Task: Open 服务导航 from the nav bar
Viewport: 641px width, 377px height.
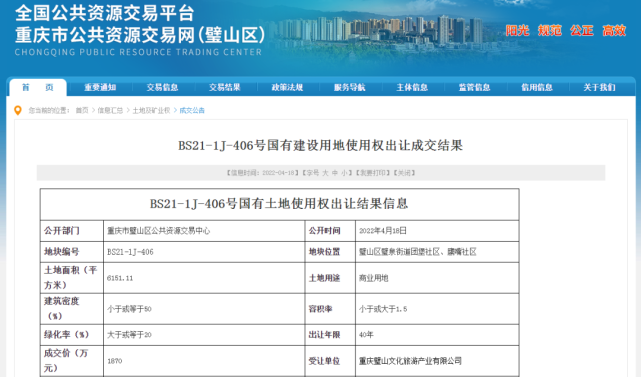Action: (350, 88)
